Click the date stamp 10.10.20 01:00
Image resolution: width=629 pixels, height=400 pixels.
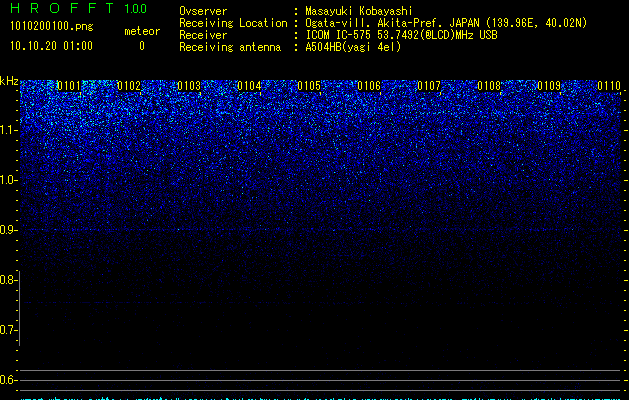coord(51,46)
